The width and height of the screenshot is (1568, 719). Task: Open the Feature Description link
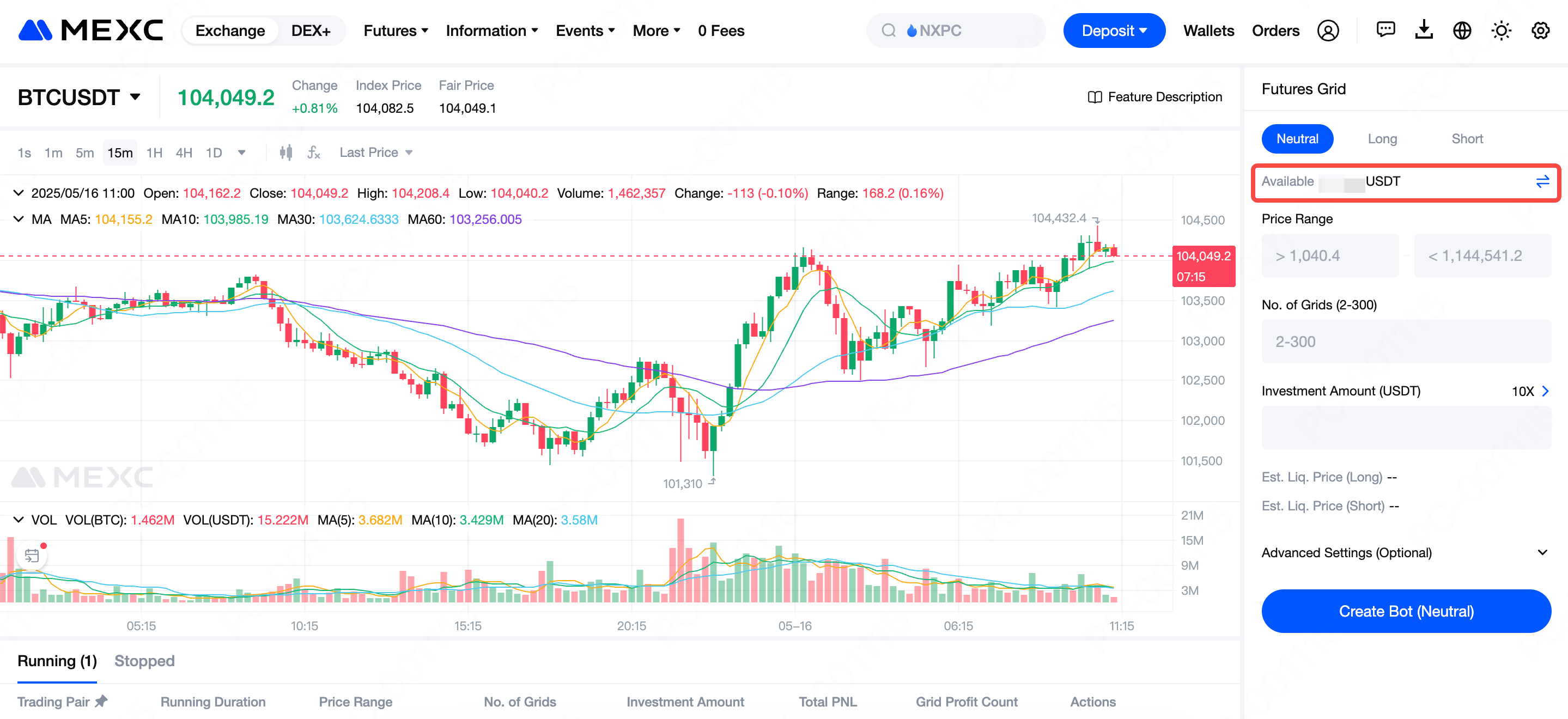pos(1154,97)
